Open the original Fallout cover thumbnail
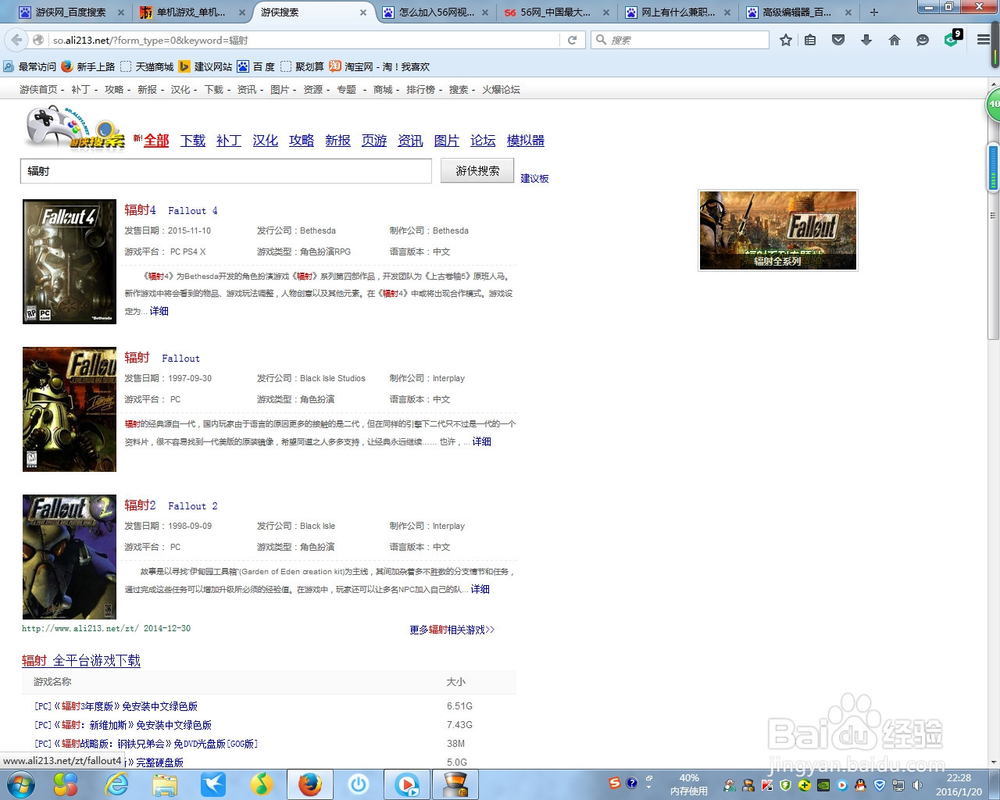This screenshot has height=800, width=1000. [x=70, y=409]
